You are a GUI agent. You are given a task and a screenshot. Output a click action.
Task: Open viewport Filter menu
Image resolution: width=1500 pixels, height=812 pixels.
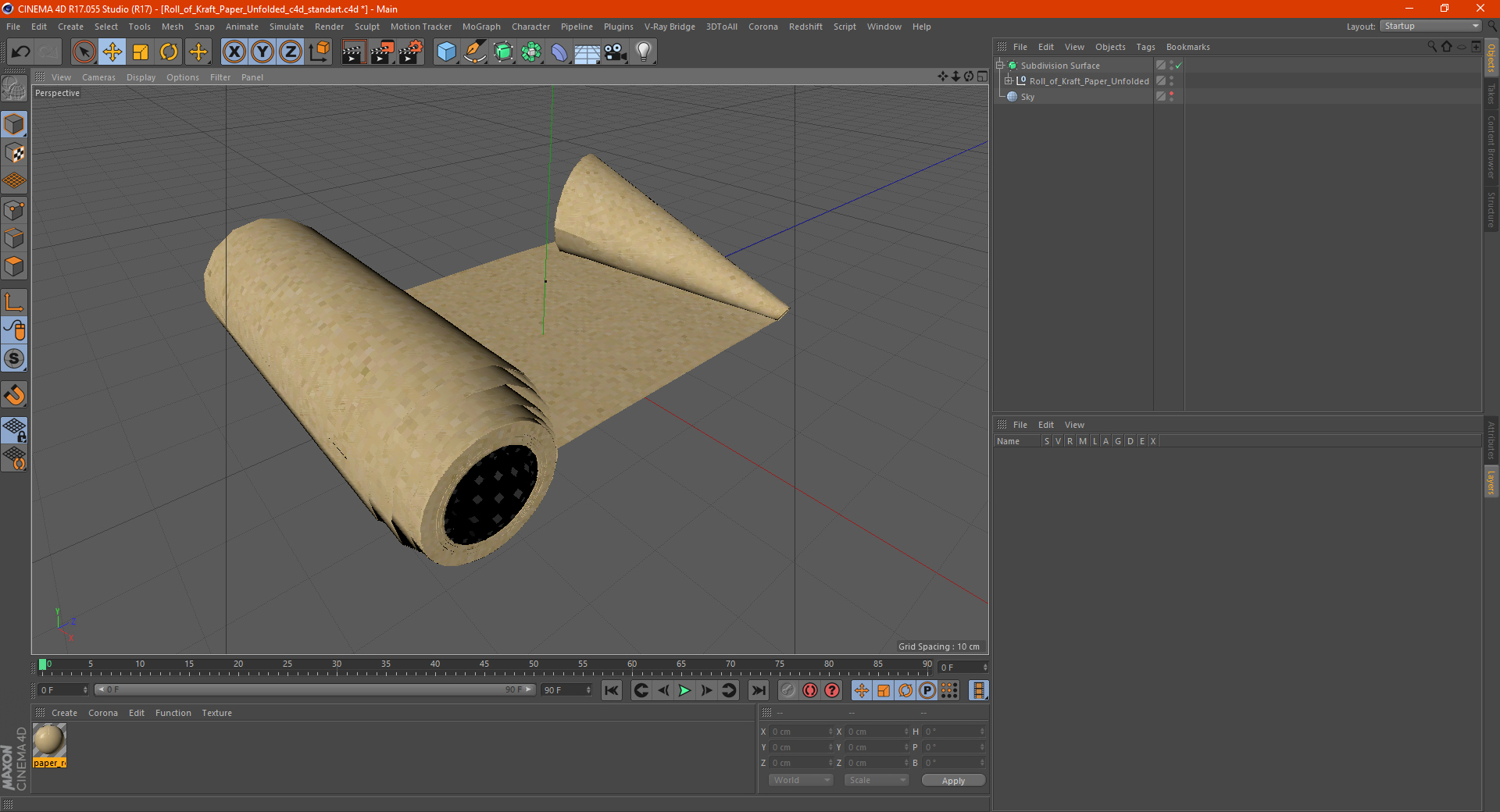(x=220, y=77)
